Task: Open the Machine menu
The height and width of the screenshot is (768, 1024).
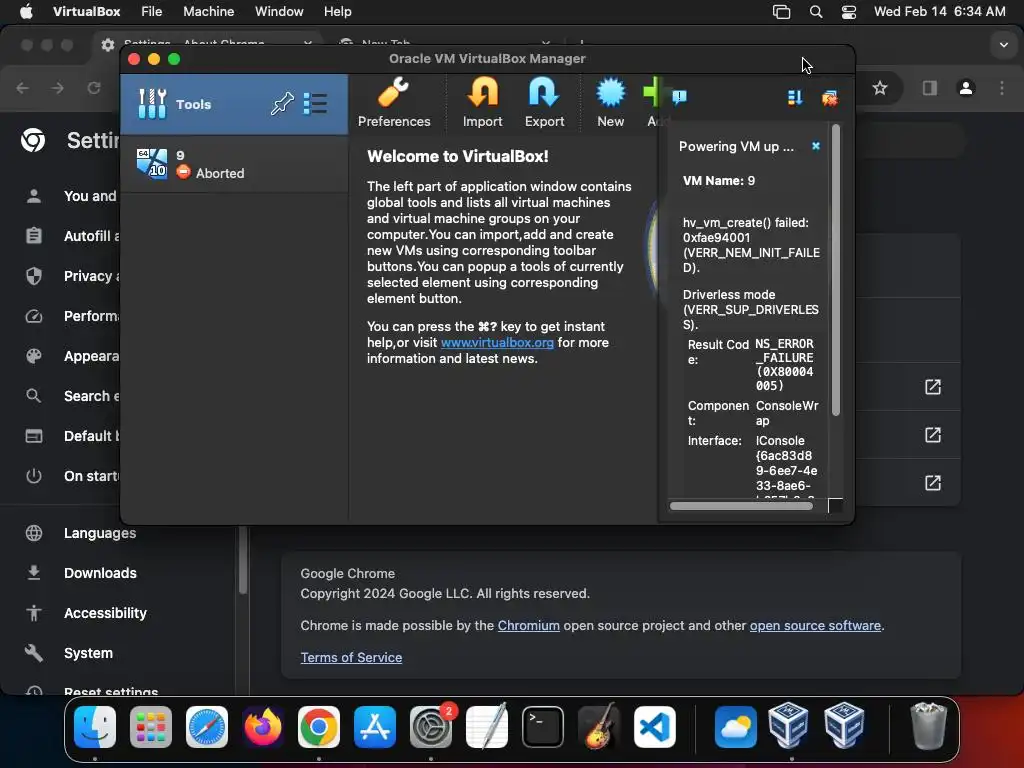Action: 208,11
